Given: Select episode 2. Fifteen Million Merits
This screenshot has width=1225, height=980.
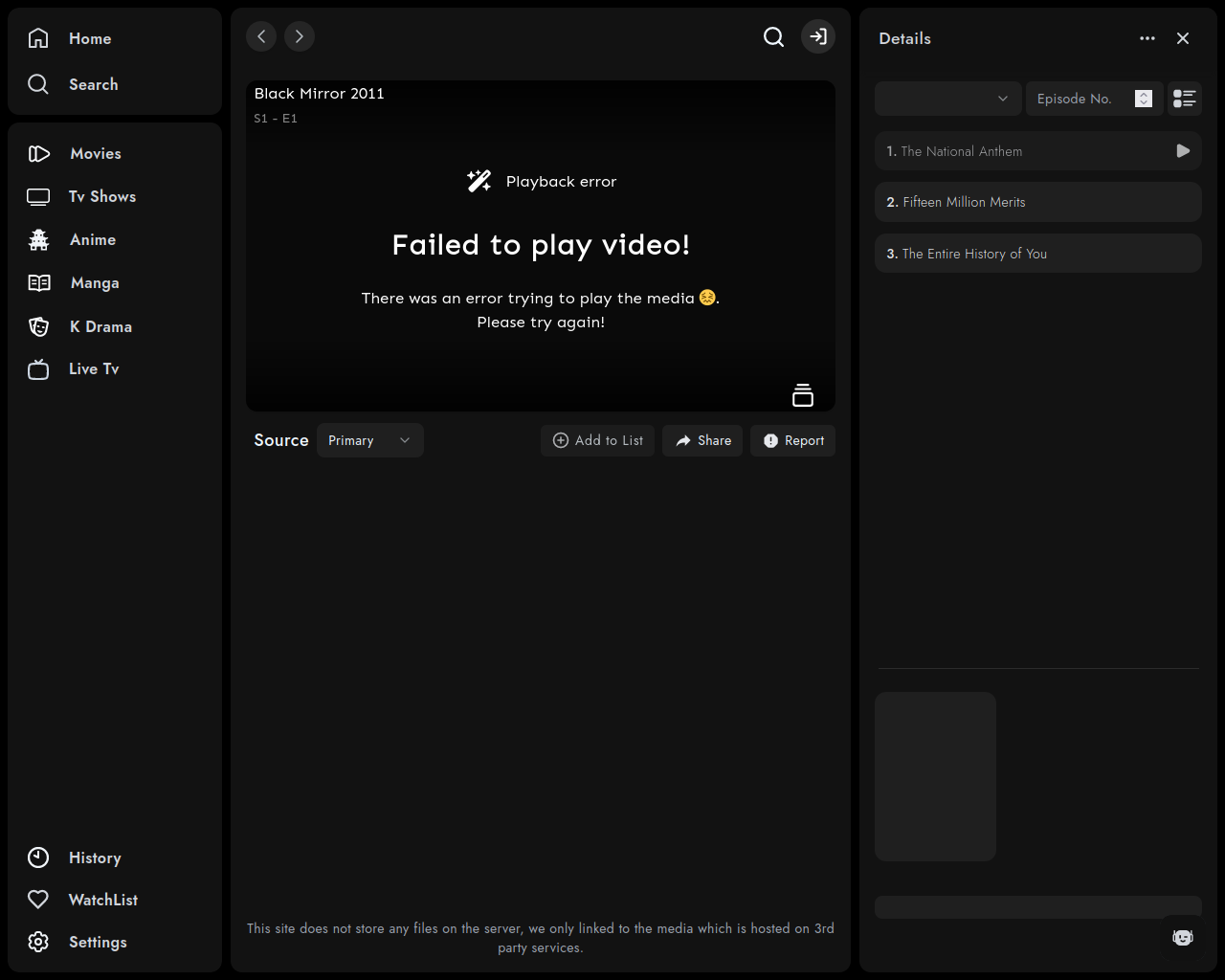Looking at the screenshot, I should tap(1038, 202).
